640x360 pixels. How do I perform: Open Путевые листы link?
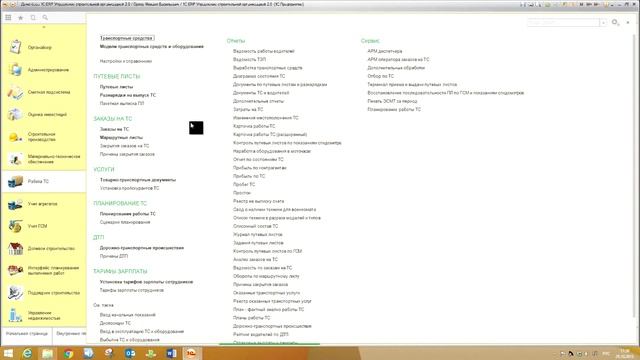[x=116, y=87]
